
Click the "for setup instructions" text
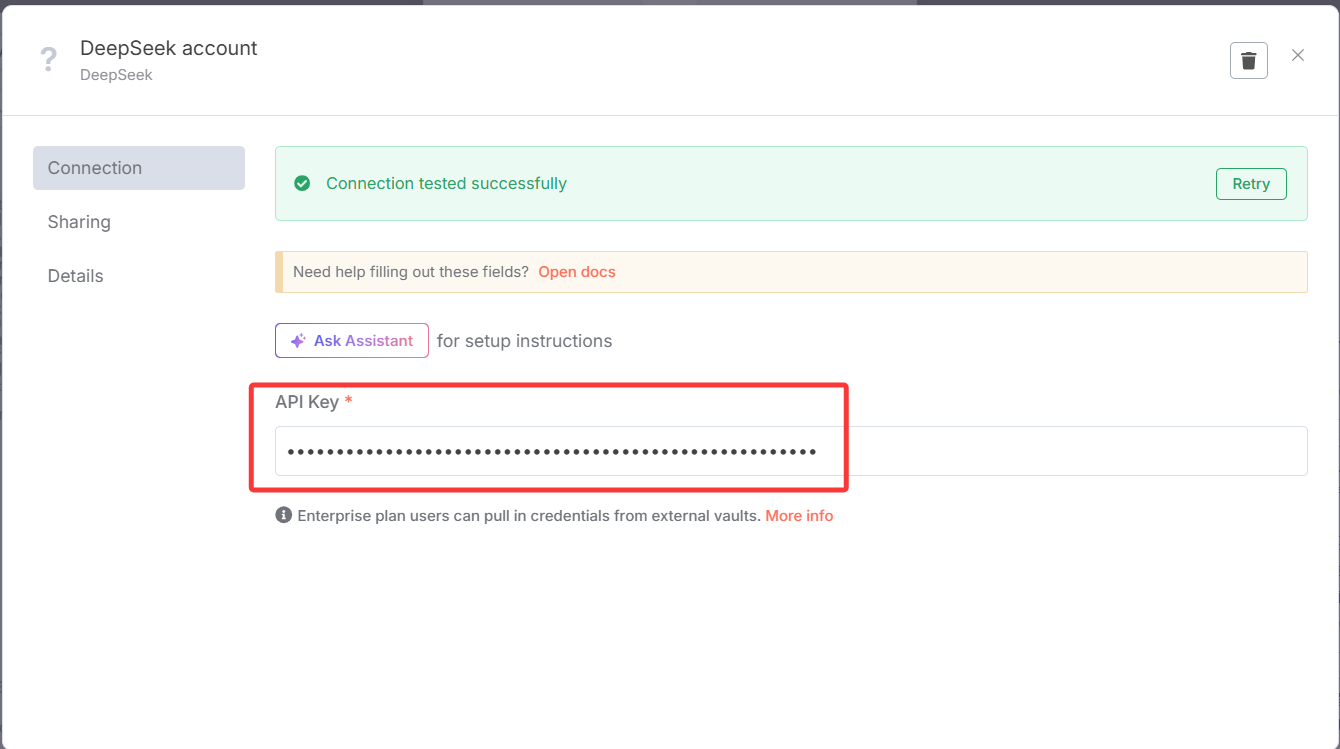pyautogui.click(x=524, y=341)
